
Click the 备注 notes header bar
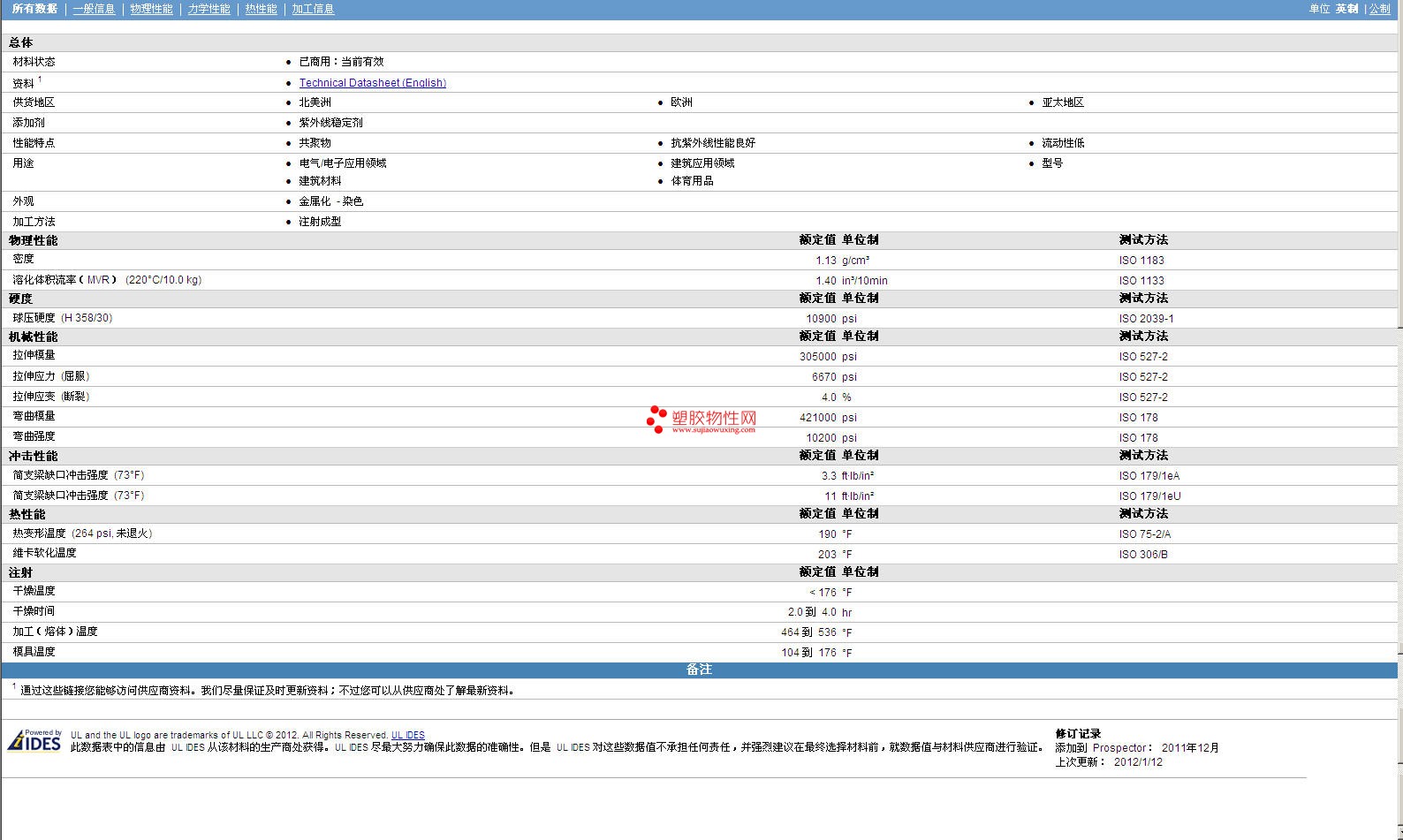pos(699,670)
